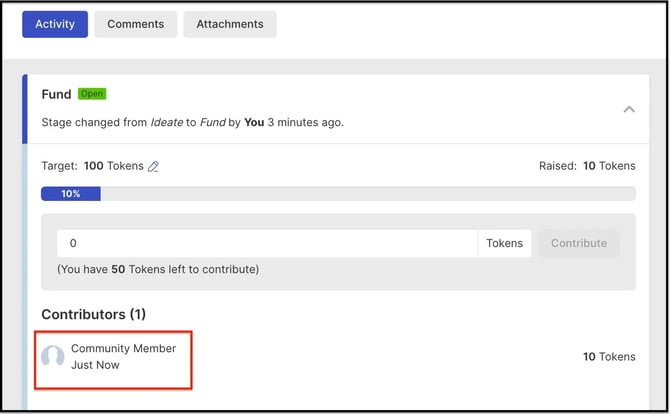Screen dimensions: 670x414
Task: Switch to the Activity tab
Action: point(55,24)
